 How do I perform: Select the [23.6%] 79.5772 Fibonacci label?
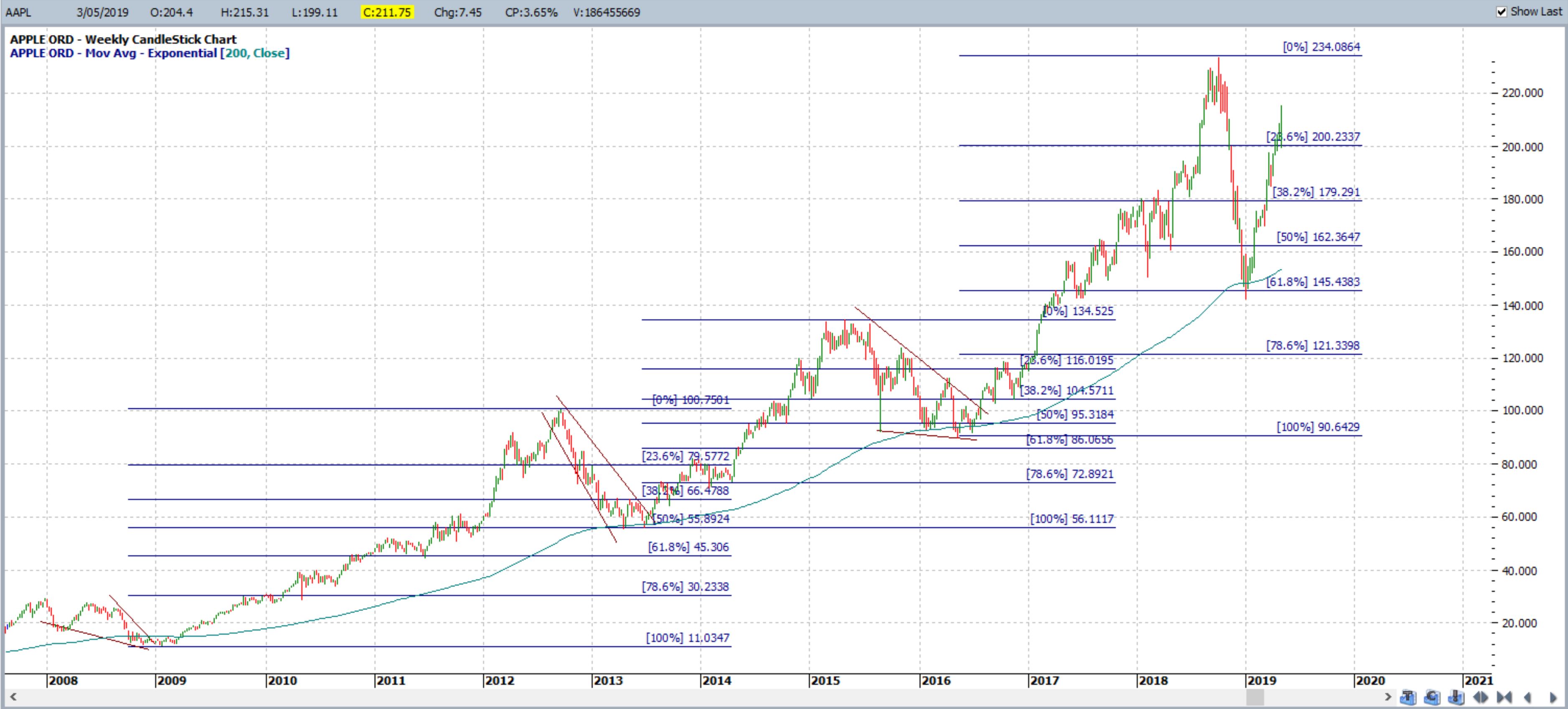[685, 456]
